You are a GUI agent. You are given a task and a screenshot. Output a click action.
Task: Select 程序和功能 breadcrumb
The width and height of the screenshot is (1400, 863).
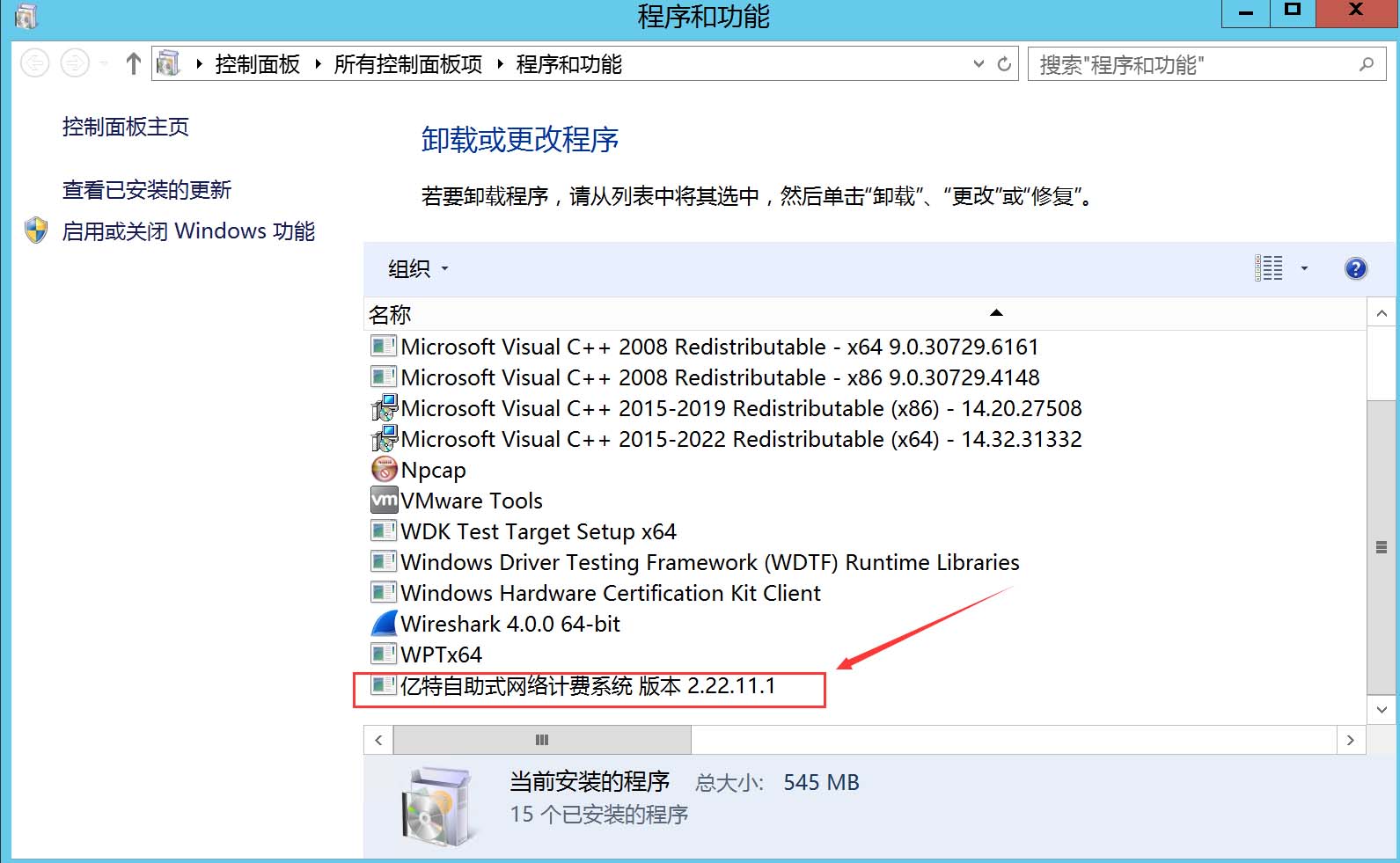point(569,64)
